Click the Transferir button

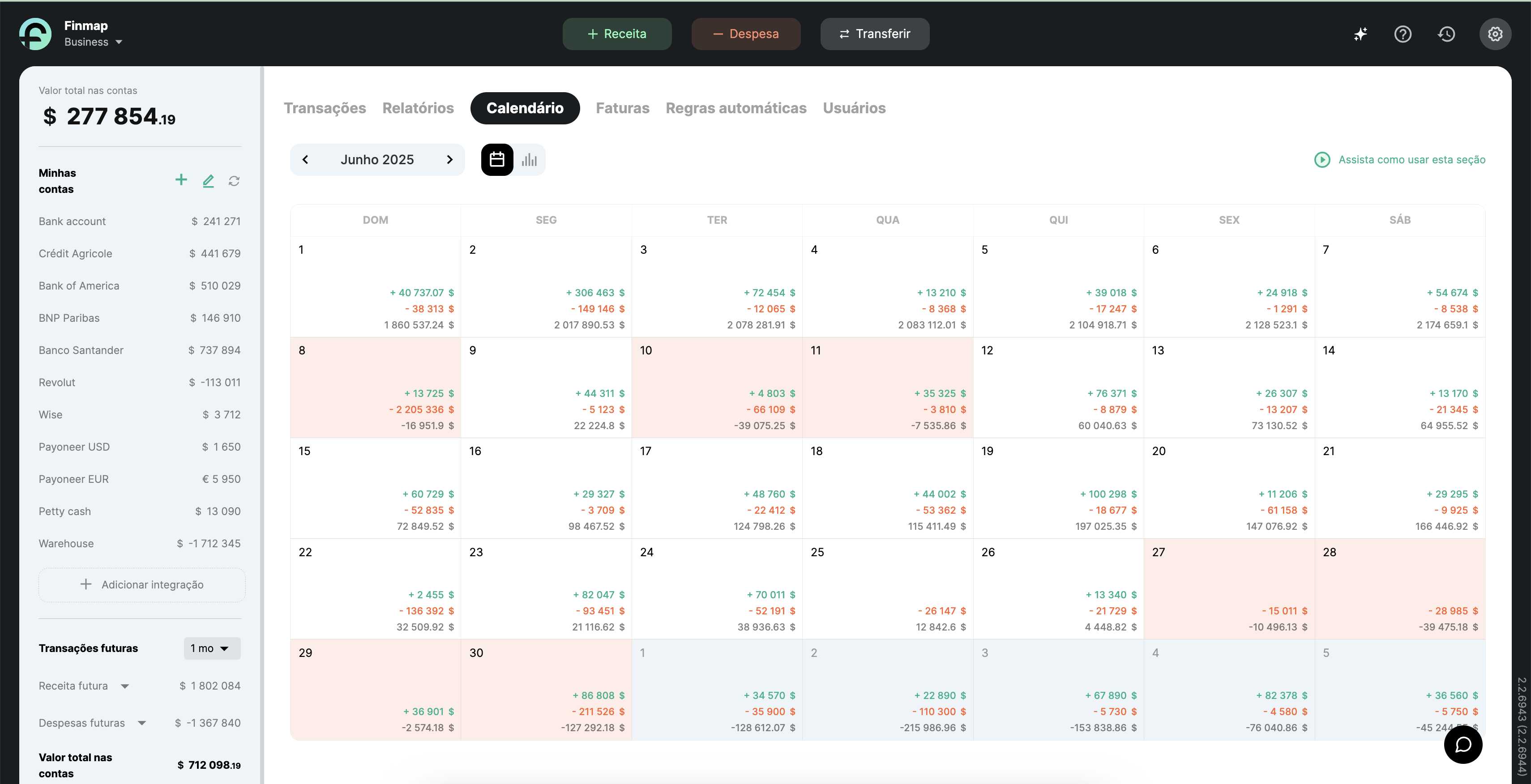[x=874, y=34]
